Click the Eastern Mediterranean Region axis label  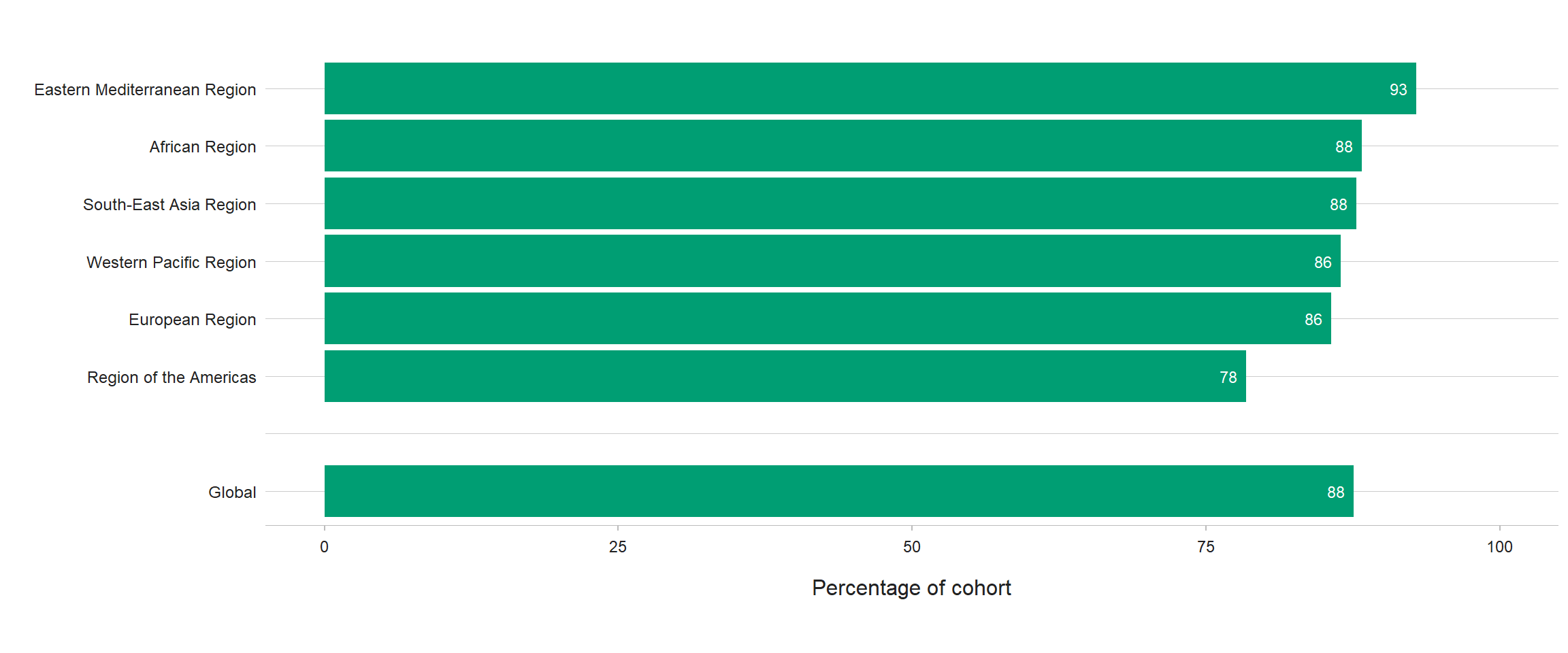pyautogui.click(x=145, y=90)
